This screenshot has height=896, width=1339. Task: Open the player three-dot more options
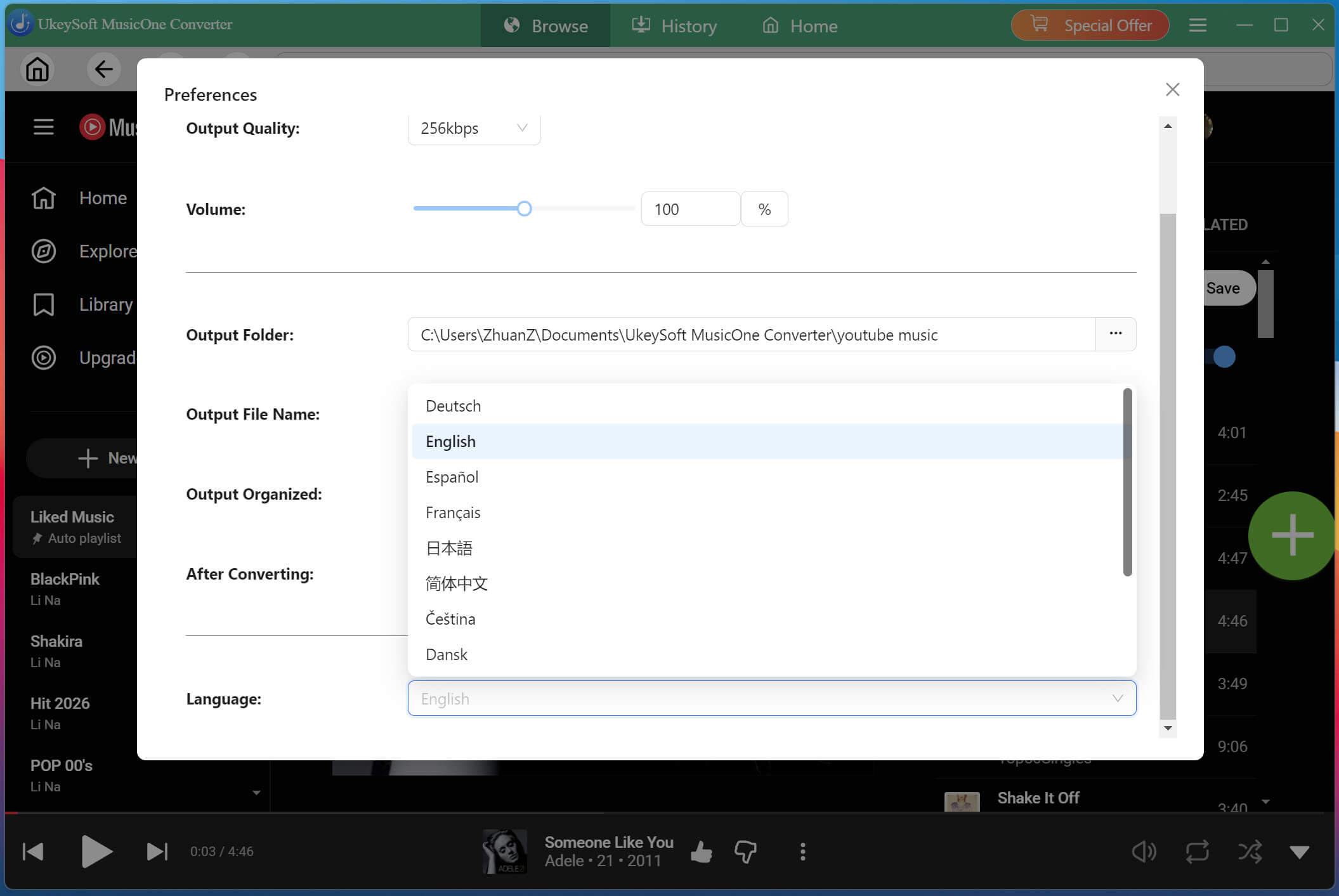pos(803,852)
